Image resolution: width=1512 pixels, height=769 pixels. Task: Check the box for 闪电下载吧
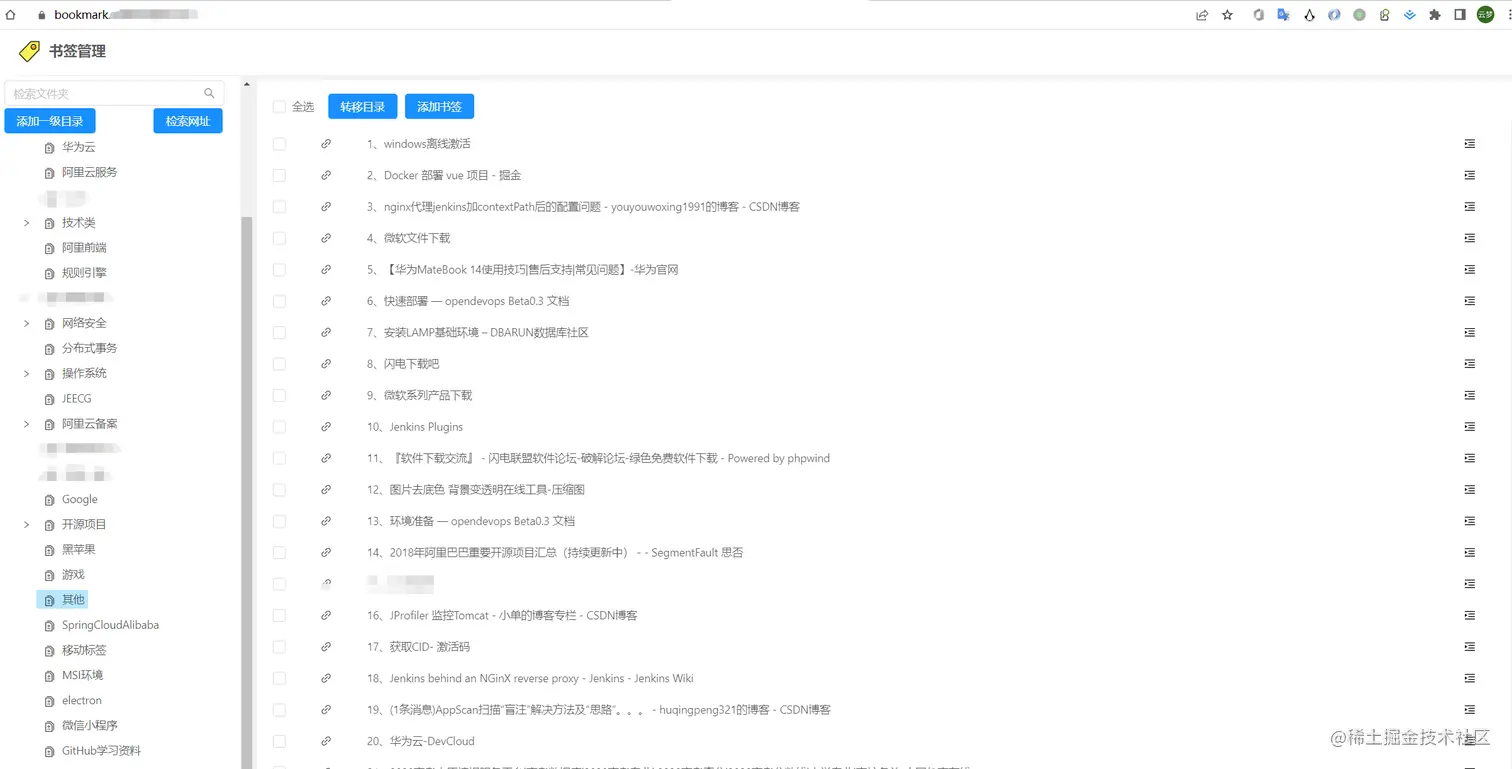point(279,364)
